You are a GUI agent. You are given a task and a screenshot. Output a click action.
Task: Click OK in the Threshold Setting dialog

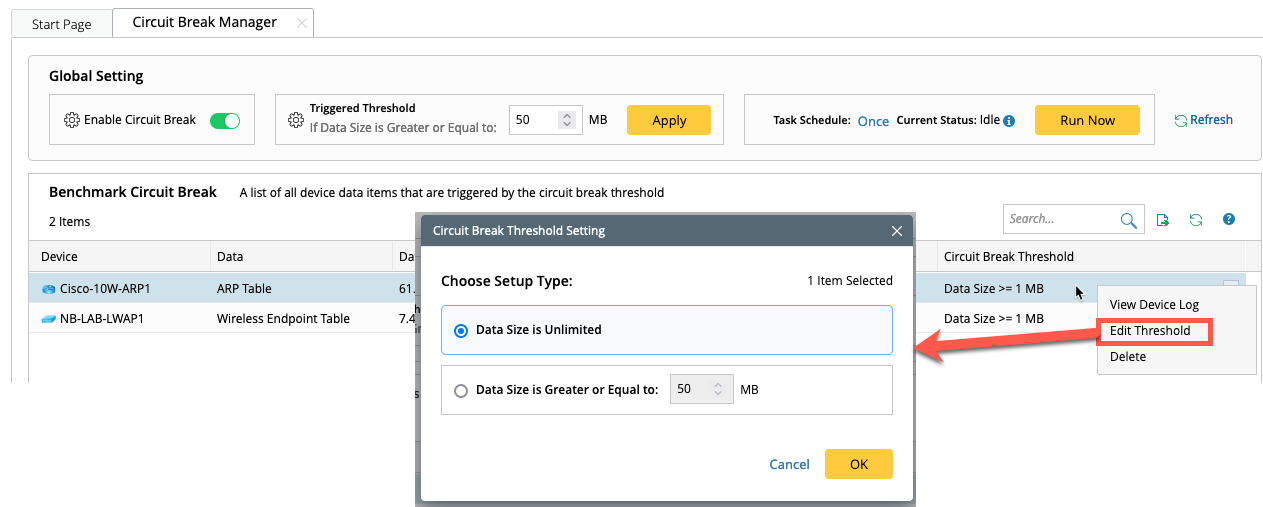tap(858, 464)
